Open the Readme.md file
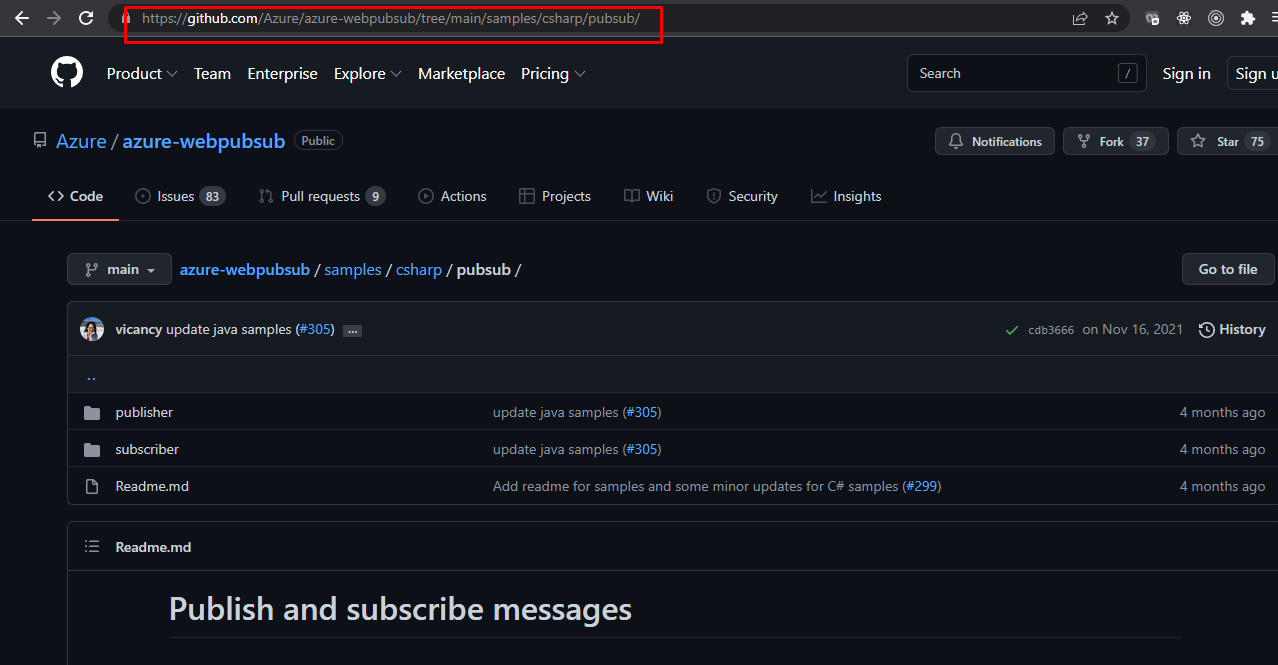 click(x=152, y=486)
